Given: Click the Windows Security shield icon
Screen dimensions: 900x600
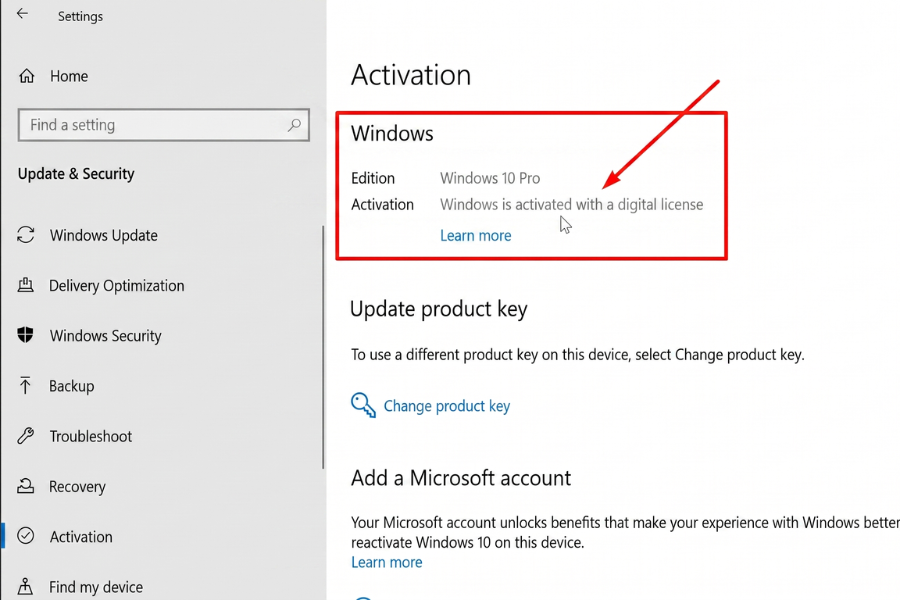Looking at the screenshot, I should point(25,335).
